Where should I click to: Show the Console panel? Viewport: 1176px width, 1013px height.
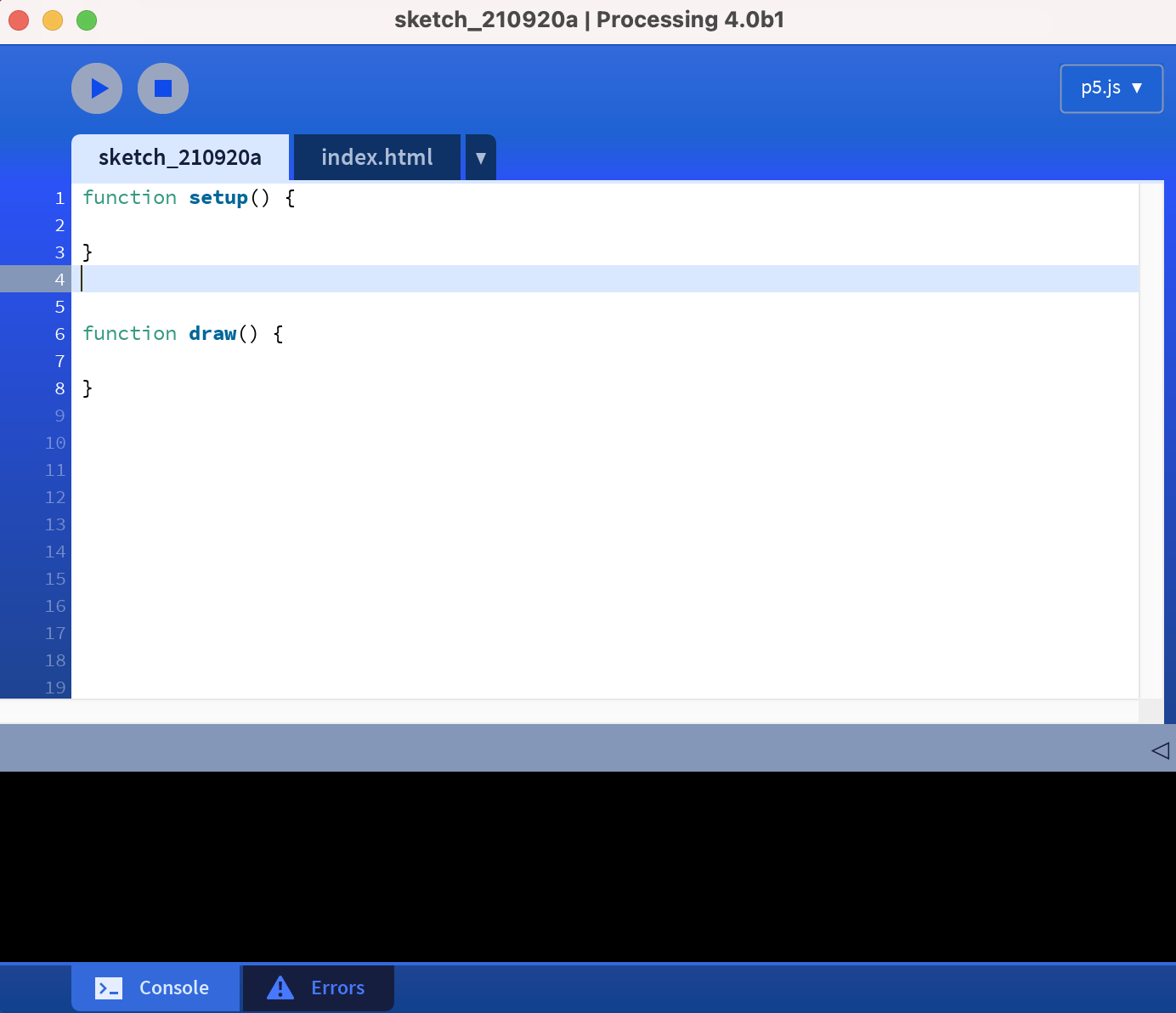point(155,988)
